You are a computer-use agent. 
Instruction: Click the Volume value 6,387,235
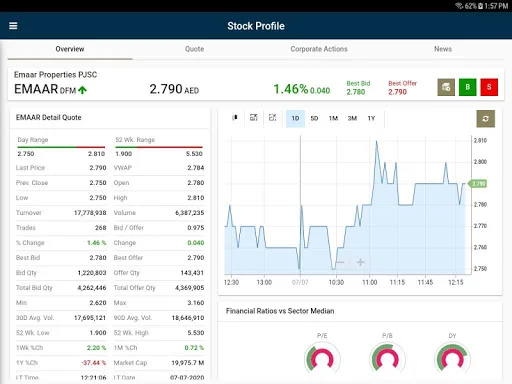point(190,213)
